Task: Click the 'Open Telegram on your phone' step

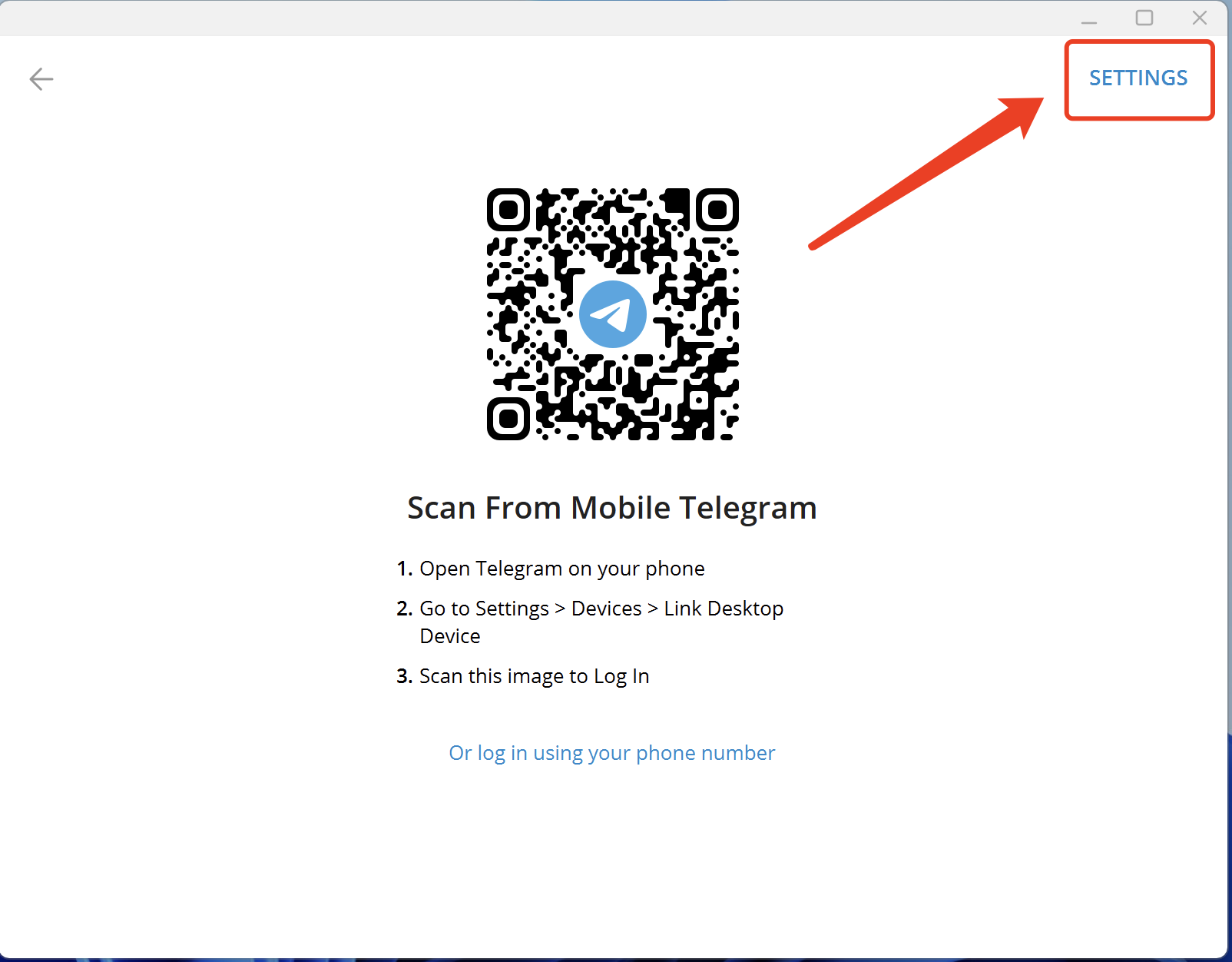Action: coord(561,569)
